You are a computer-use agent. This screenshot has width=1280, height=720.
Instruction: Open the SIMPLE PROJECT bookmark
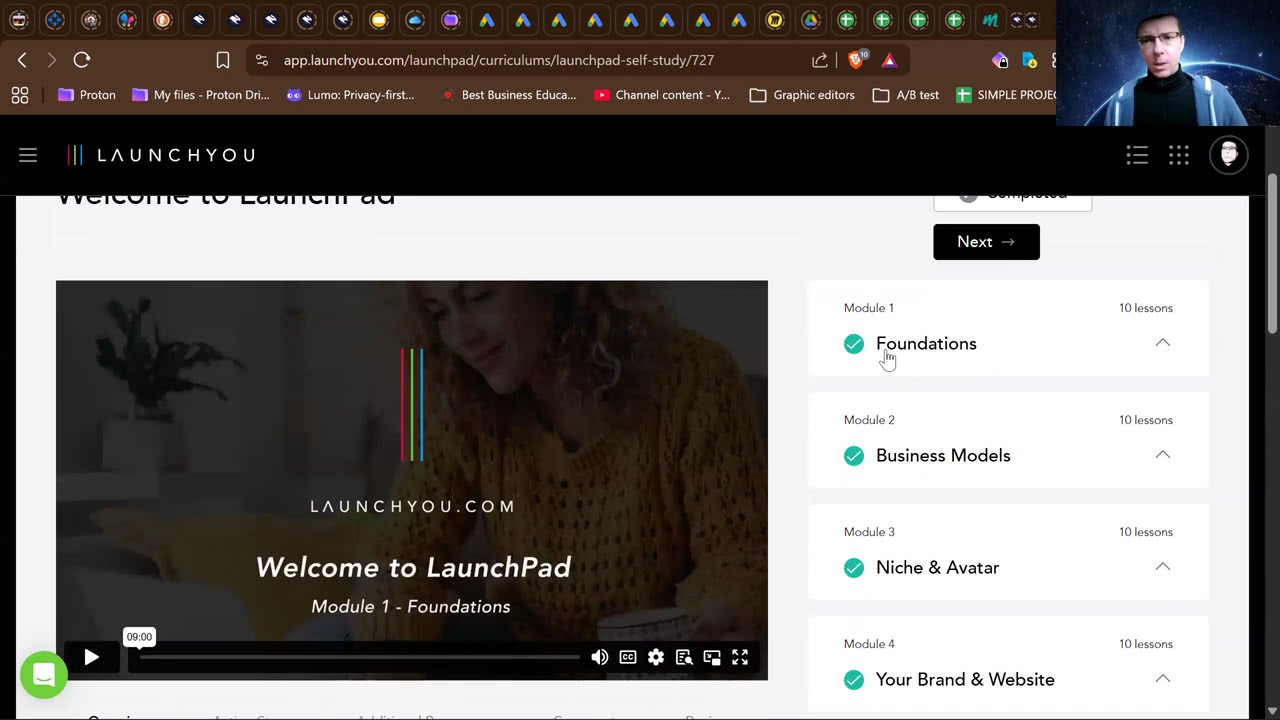click(x=1005, y=95)
